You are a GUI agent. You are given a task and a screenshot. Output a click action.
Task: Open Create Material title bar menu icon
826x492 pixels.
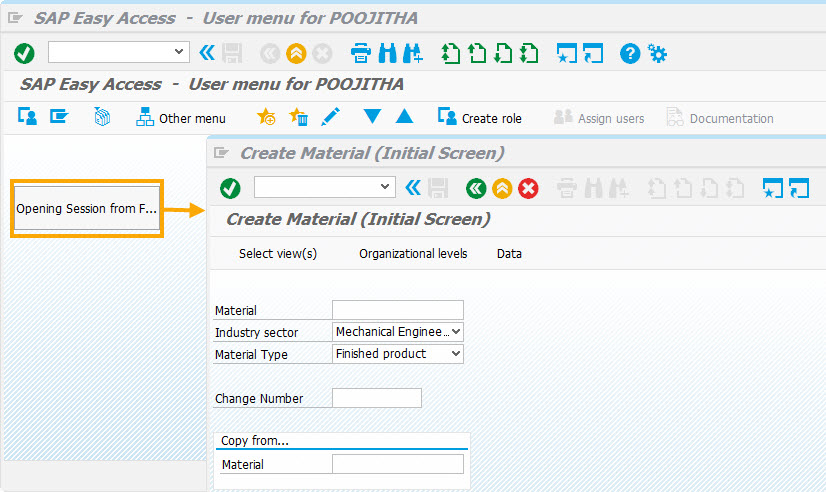point(221,153)
